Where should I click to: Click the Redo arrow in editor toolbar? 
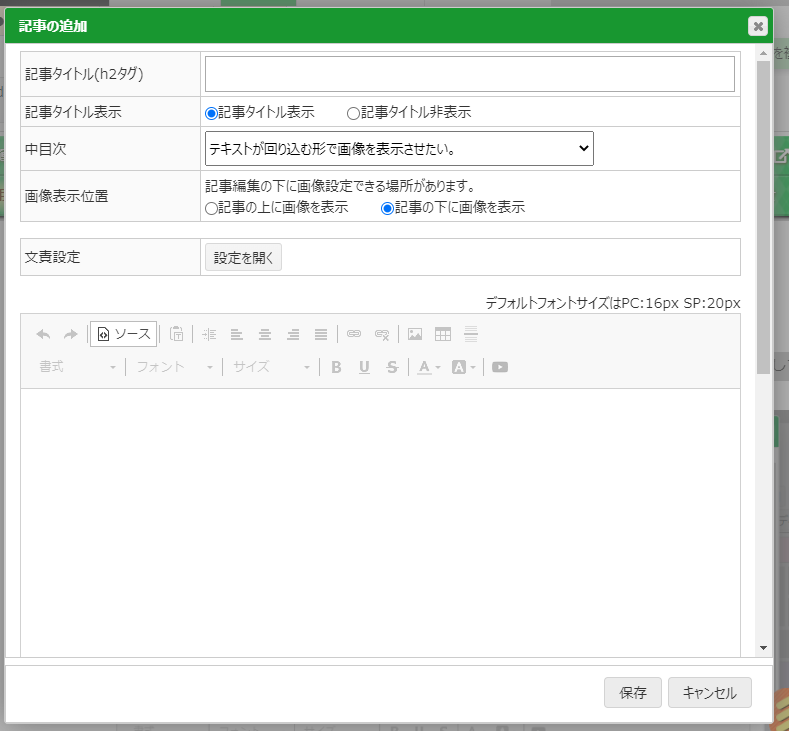click(x=71, y=334)
